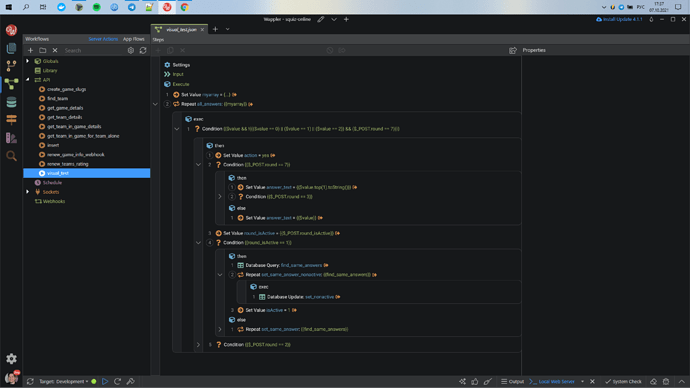Click the new folder icon in Workflows
The height and width of the screenshot is (390, 690).
click(43, 51)
